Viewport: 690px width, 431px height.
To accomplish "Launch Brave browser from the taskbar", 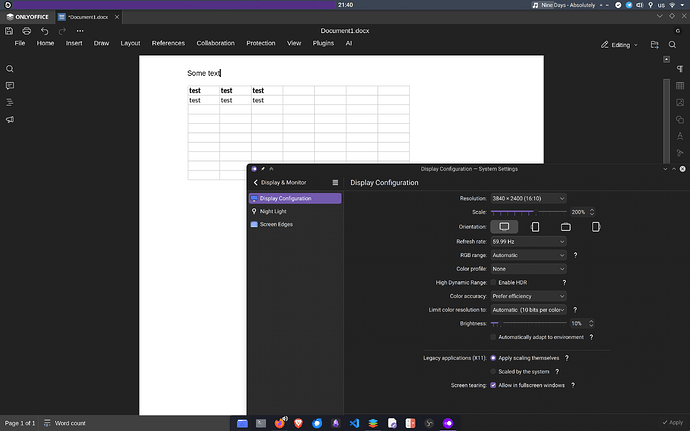I will tap(298, 423).
